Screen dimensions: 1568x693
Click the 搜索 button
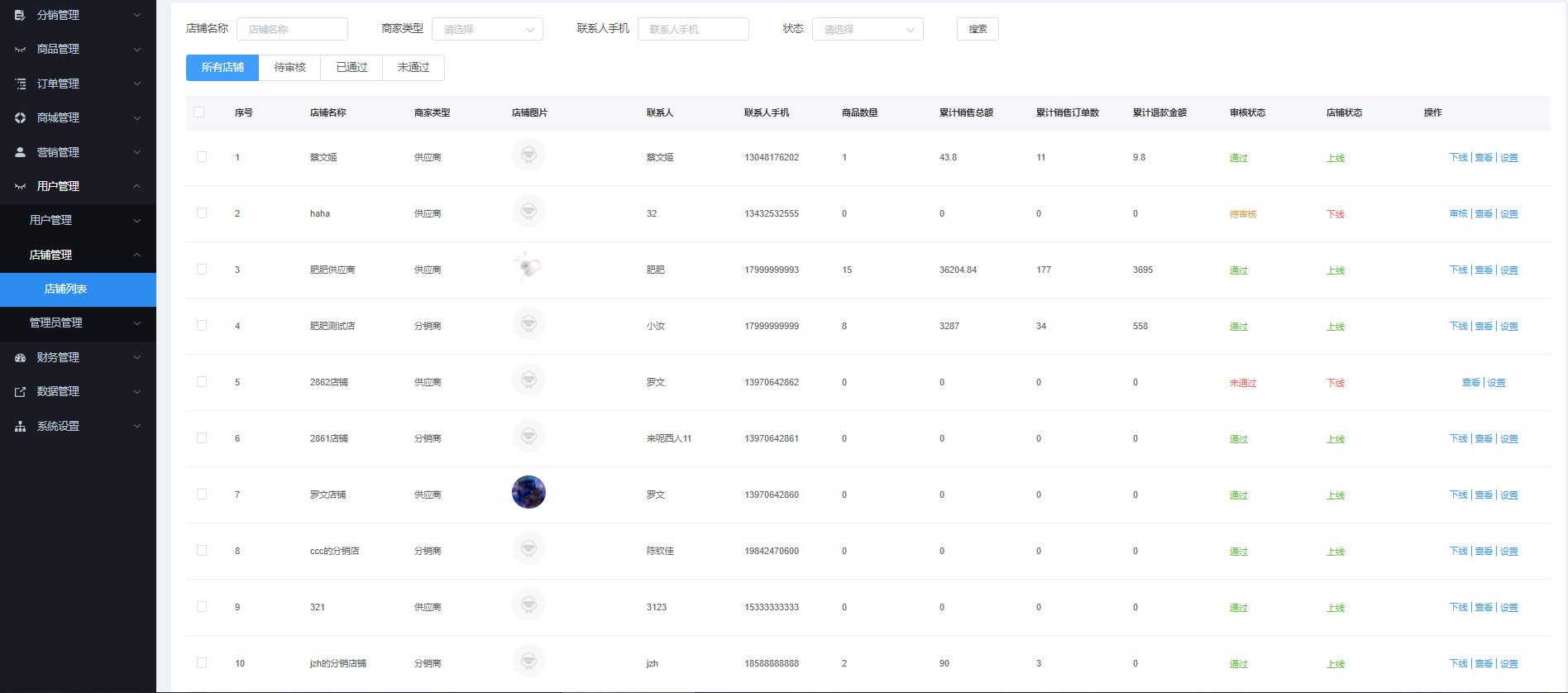(x=978, y=29)
